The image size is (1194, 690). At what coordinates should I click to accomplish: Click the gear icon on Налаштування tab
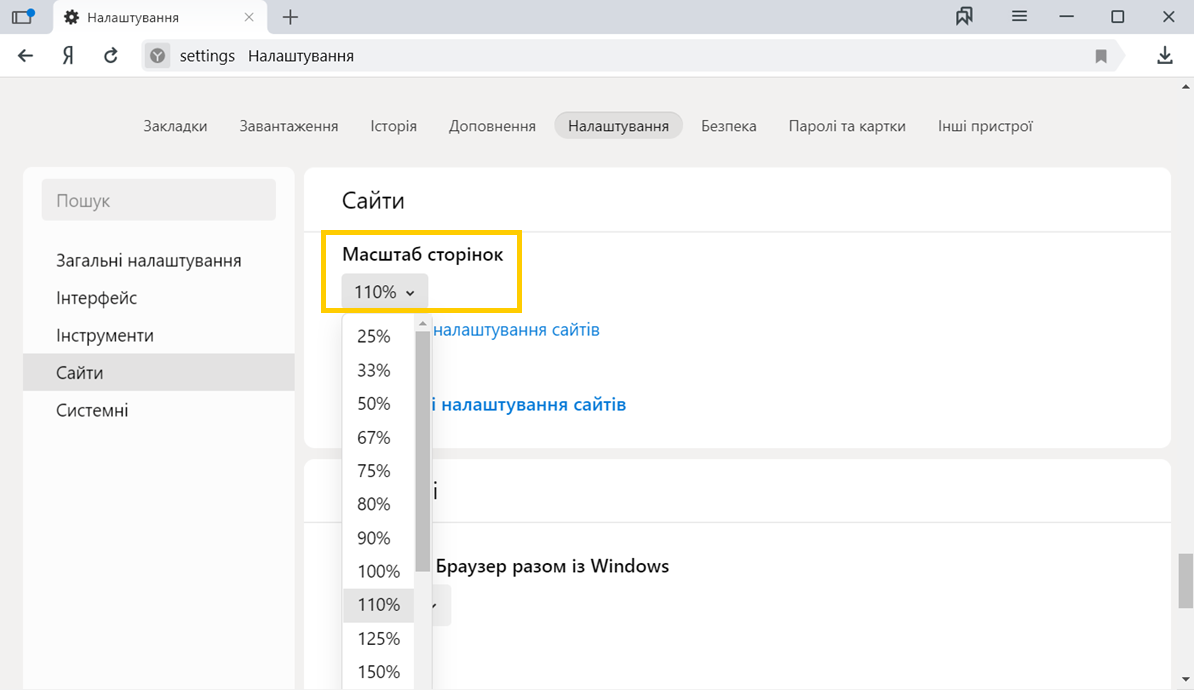coord(72,18)
